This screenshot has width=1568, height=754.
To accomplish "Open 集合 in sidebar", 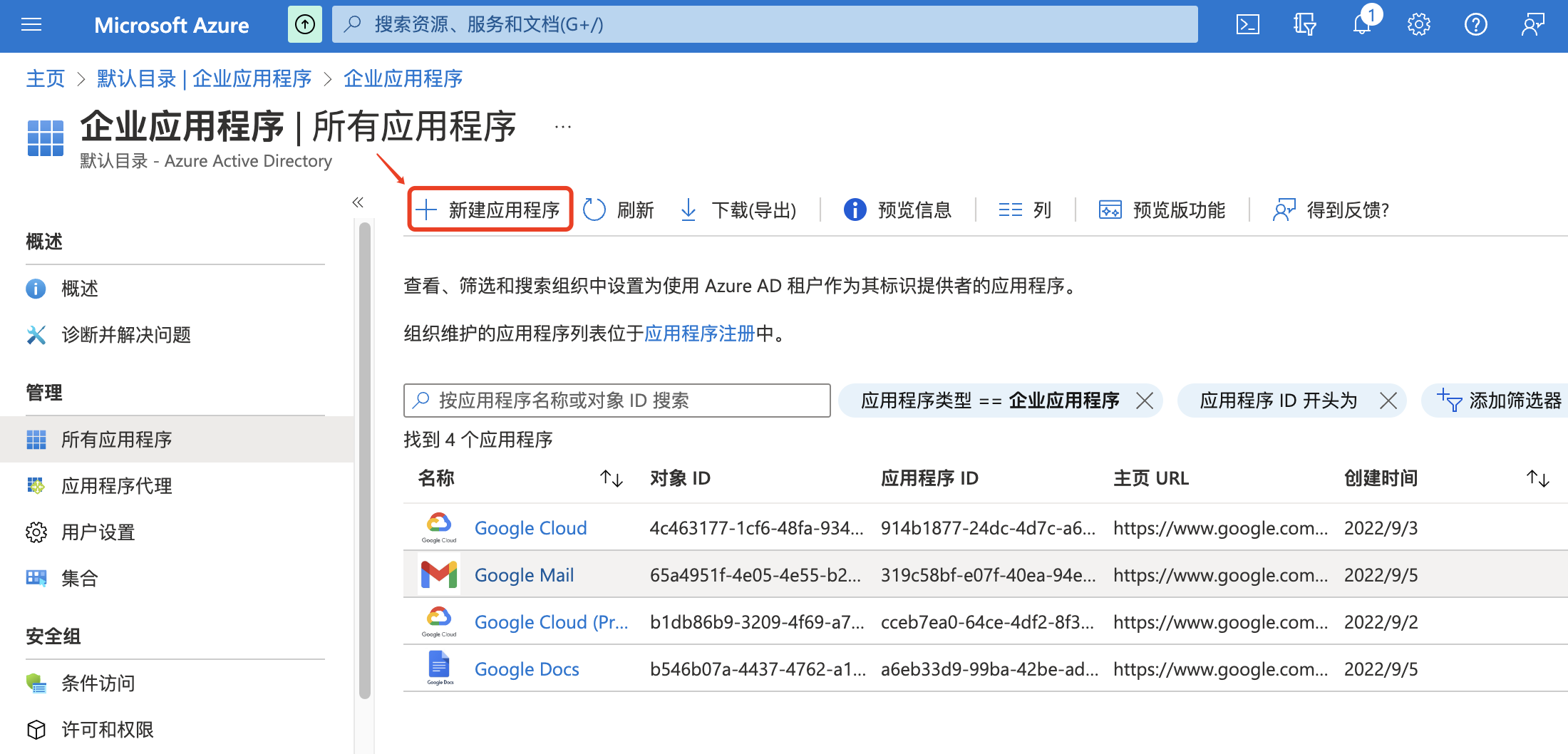I will point(177,578).
